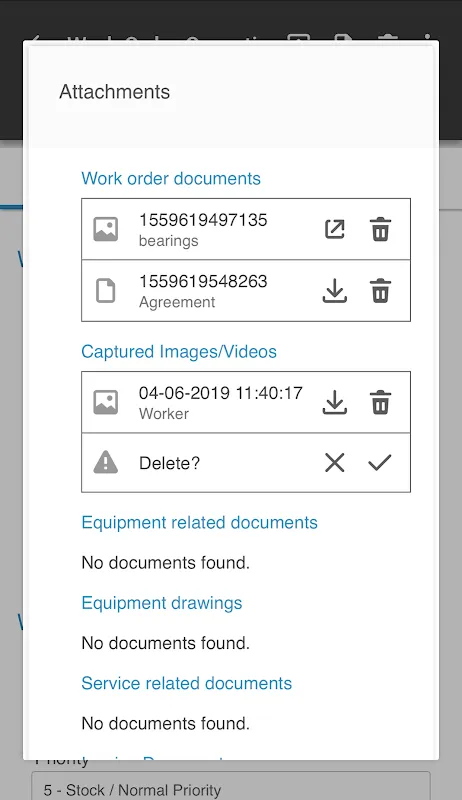Click the file icon beside Agreement entry

tap(106, 291)
